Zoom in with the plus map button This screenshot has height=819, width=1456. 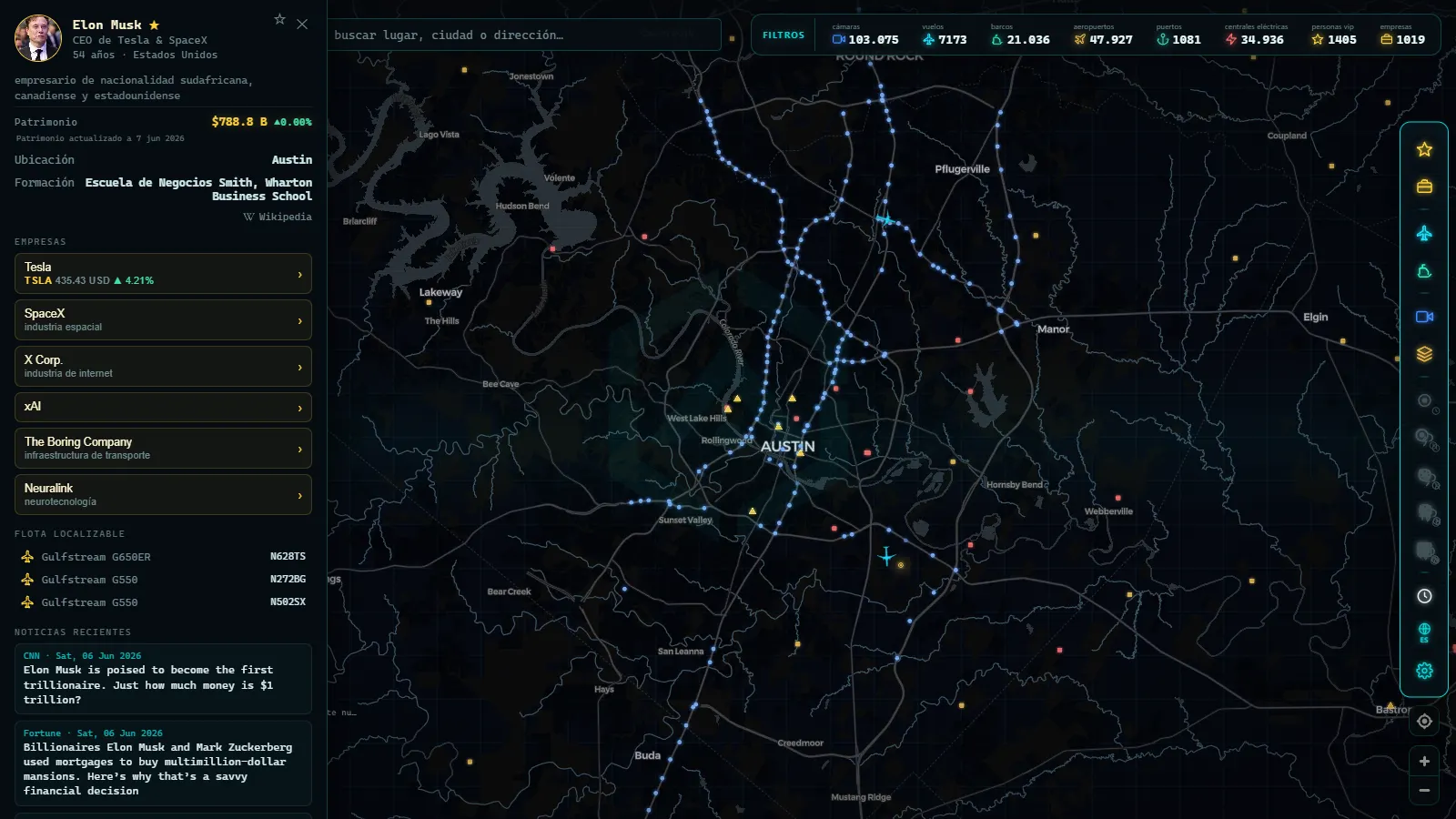coord(1424,761)
